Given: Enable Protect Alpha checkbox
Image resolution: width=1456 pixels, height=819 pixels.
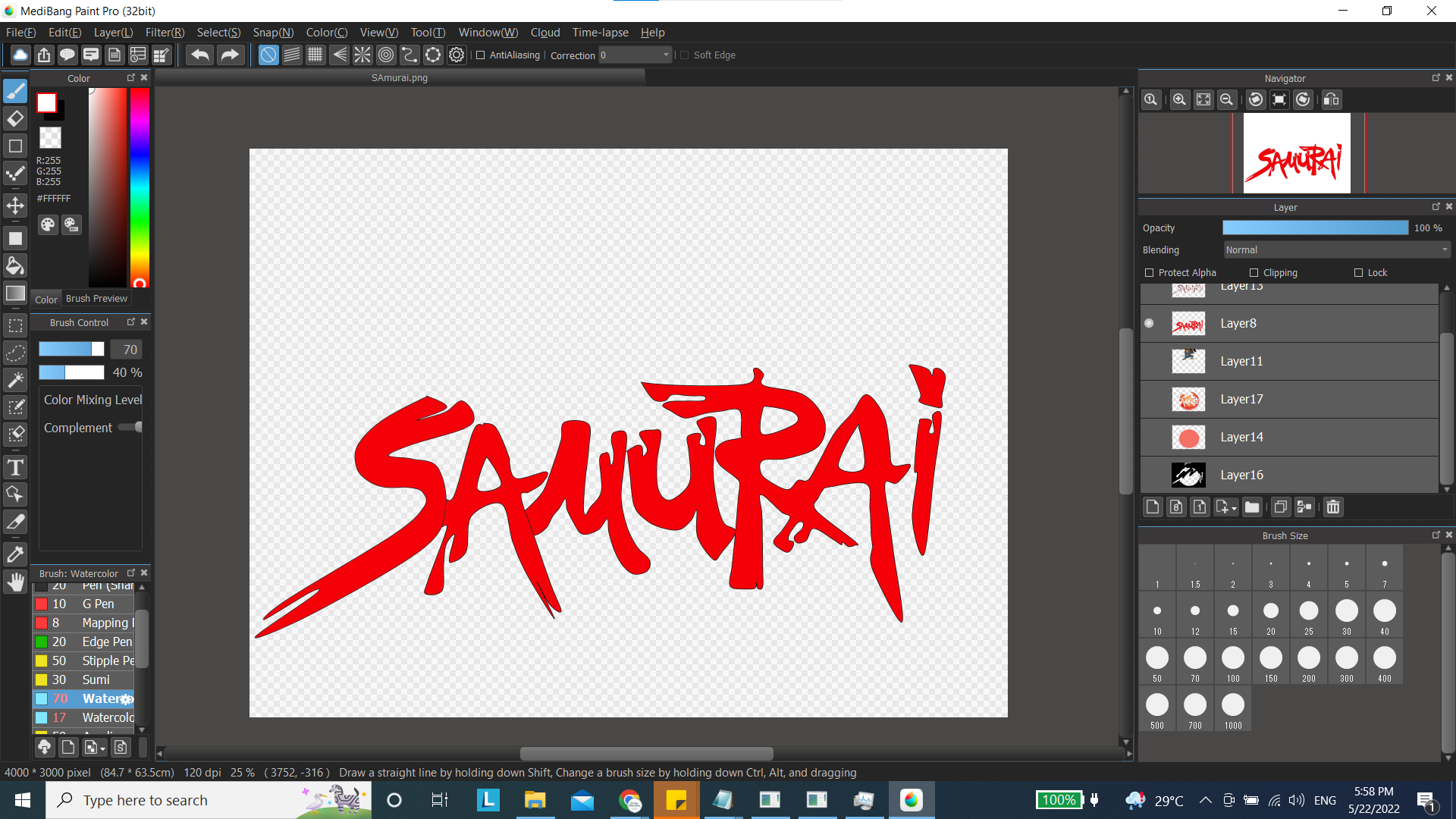Looking at the screenshot, I should tap(1149, 273).
